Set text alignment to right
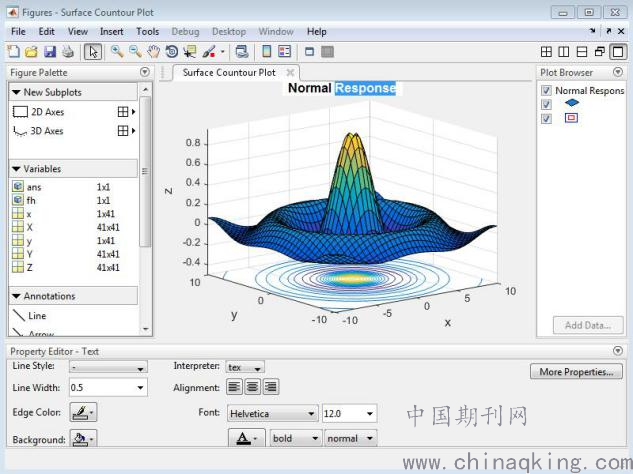This screenshot has height=474, width=633. pyautogui.click(x=271, y=387)
